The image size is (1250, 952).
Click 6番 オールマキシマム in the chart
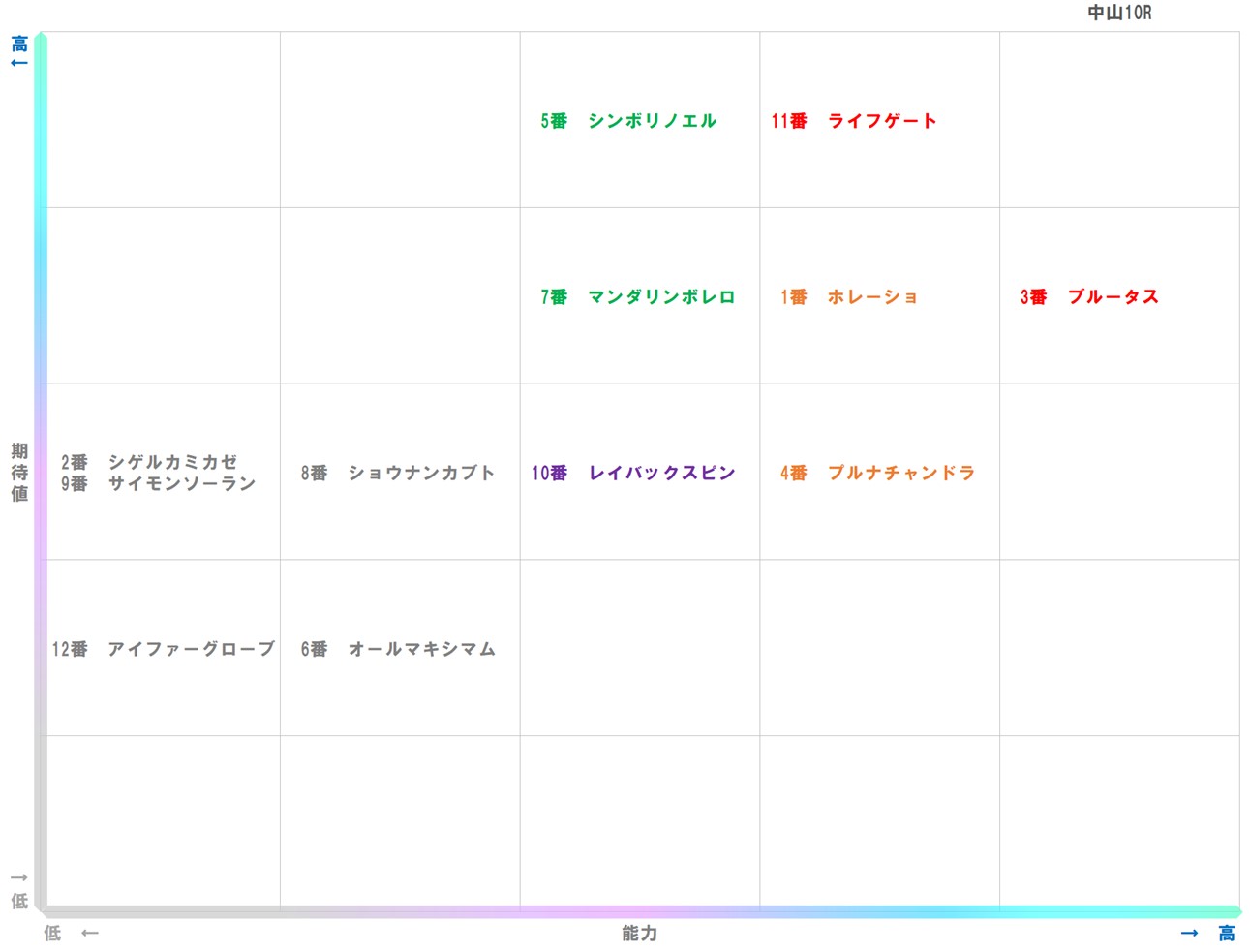pyautogui.click(x=398, y=649)
